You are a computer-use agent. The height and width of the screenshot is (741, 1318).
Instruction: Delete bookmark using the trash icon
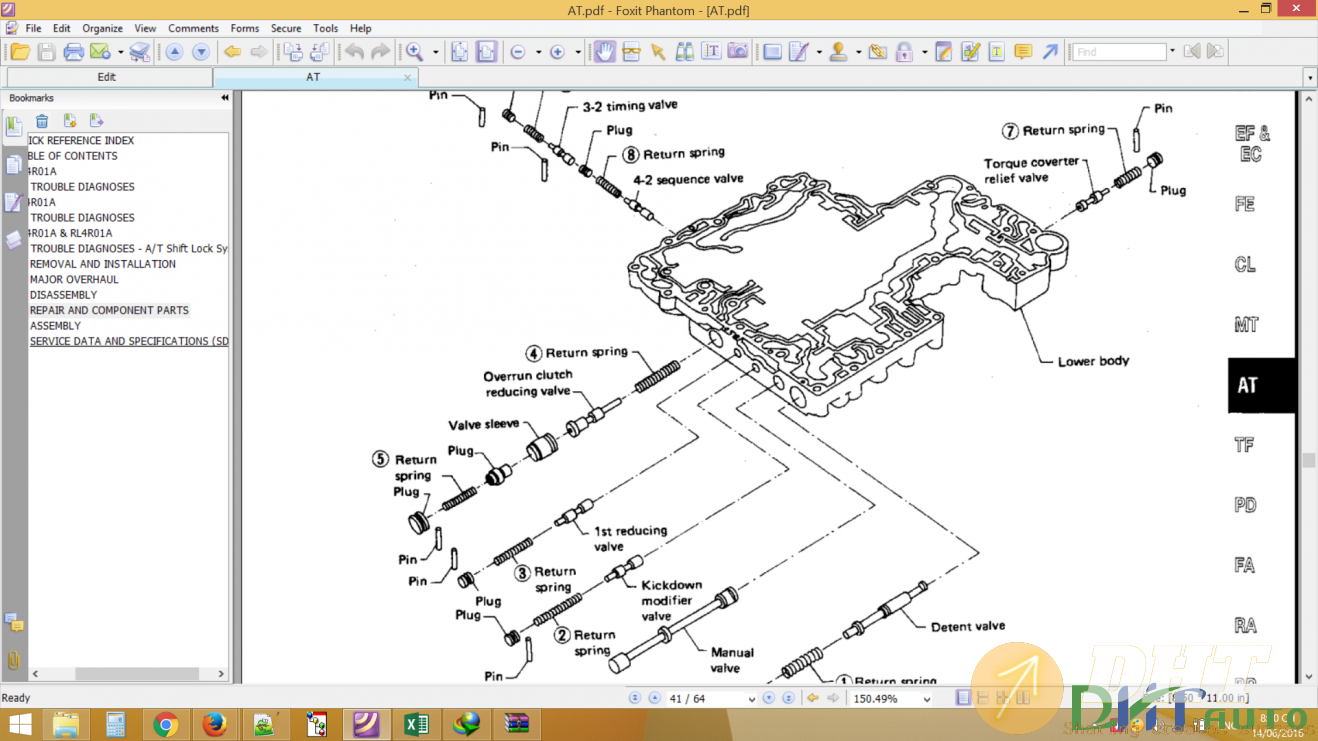click(42, 121)
